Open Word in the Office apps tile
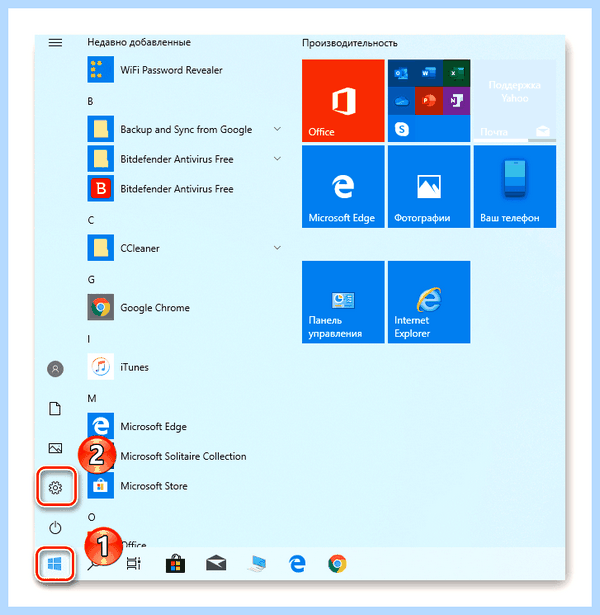Screen dimensions: 600x615 429,73
